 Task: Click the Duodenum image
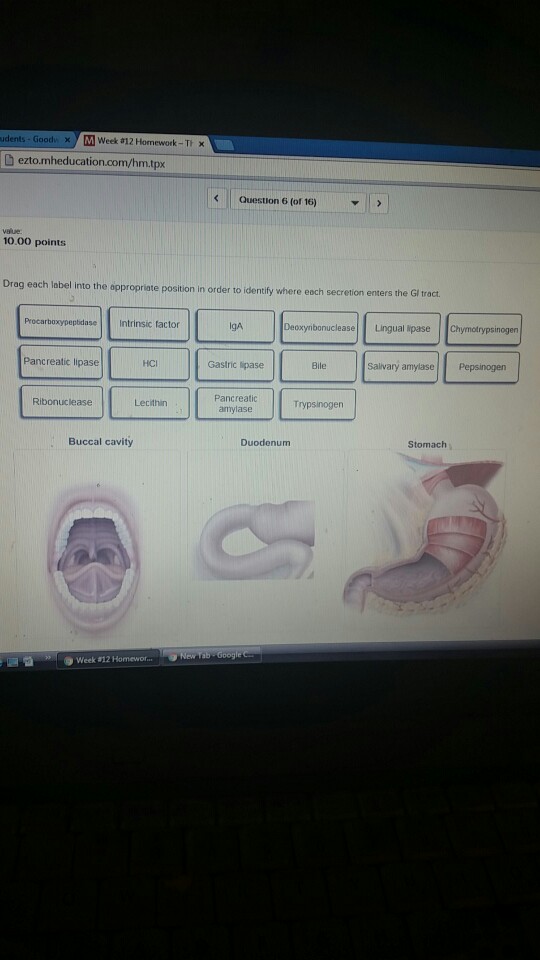click(x=255, y=541)
